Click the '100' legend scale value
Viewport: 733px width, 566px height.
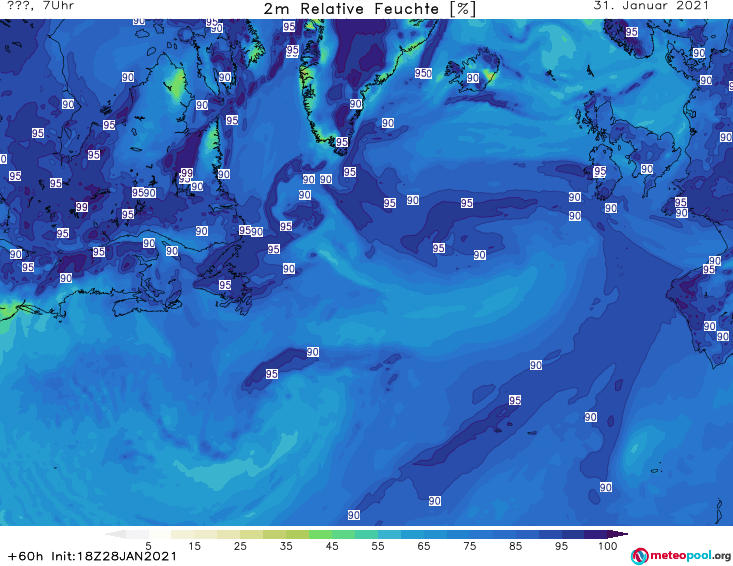tap(608, 546)
